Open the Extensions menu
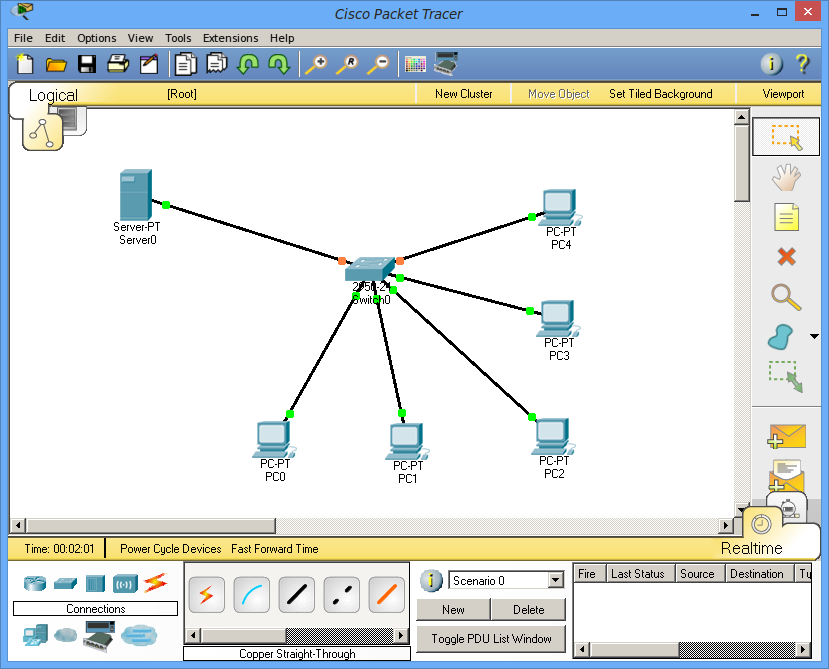829x669 pixels. tap(231, 38)
